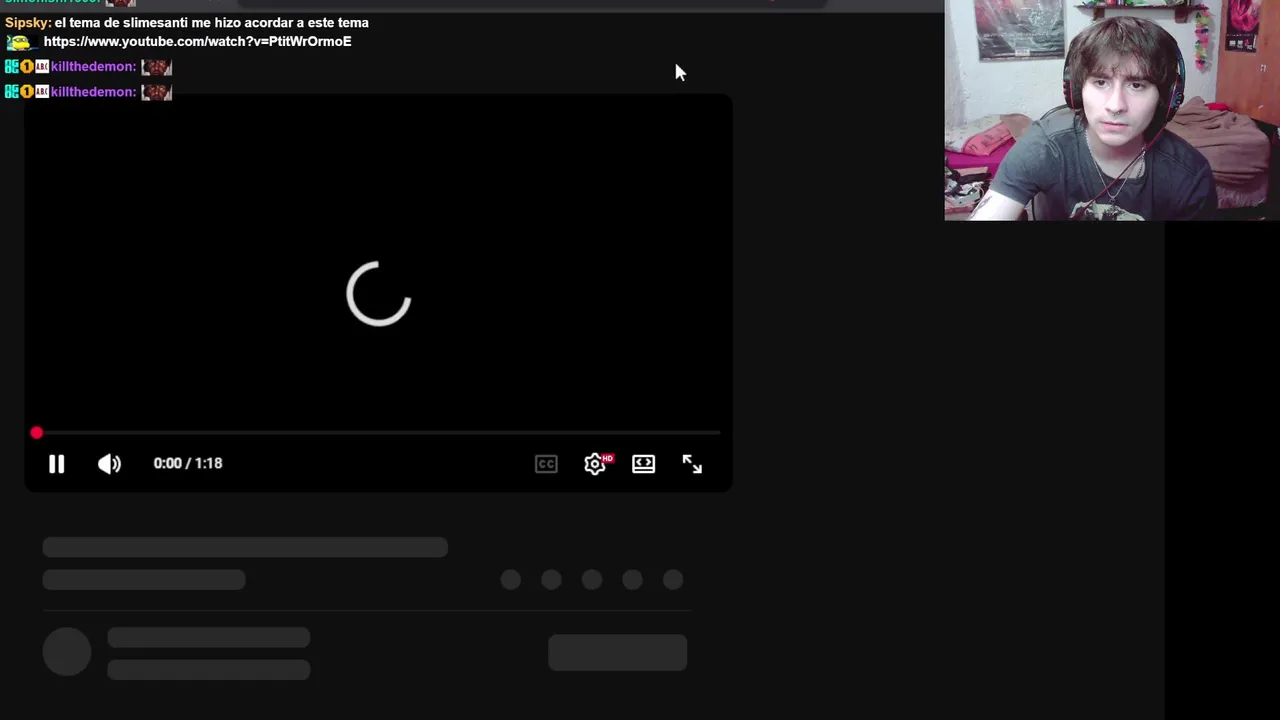
Task: Click the Sipsky message about slimesanti
Action: point(212,23)
